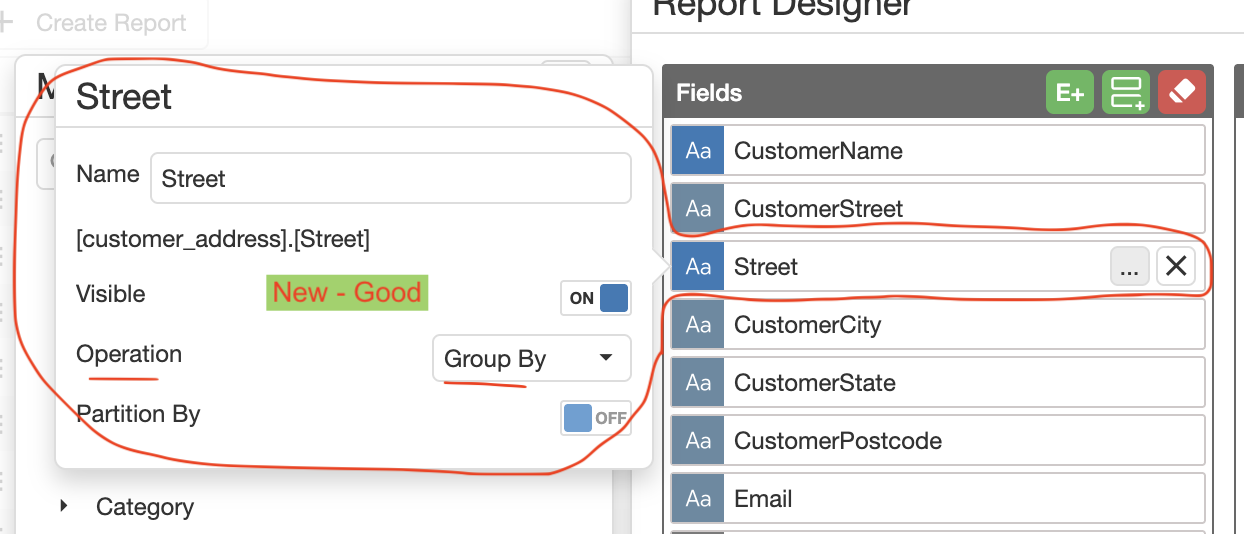Screen dimensions: 1244x534
Task: Click the green add-row icon in Fields header
Action: (x=1126, y=92)
